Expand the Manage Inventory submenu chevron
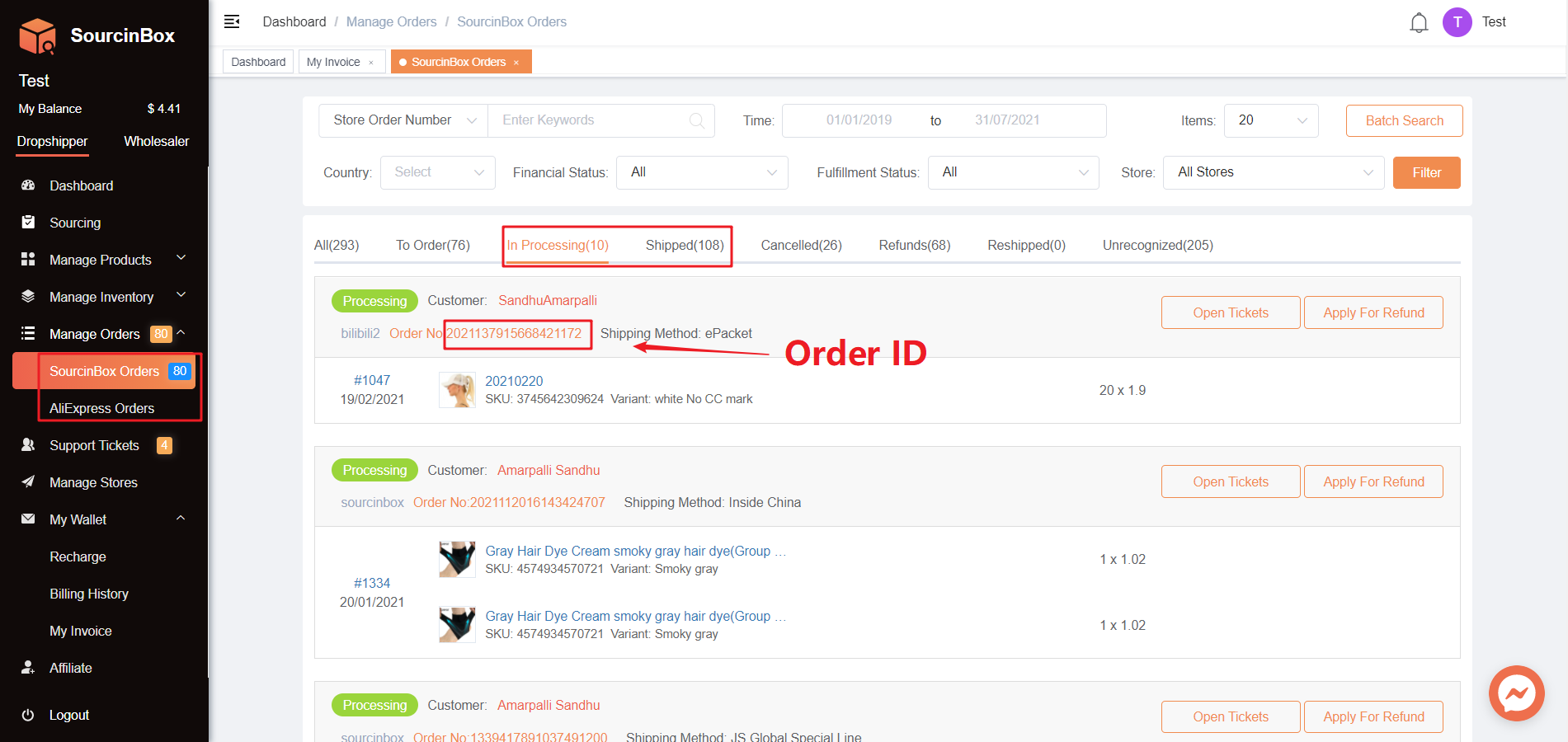Screen dimensions: 1568x742 181,296
